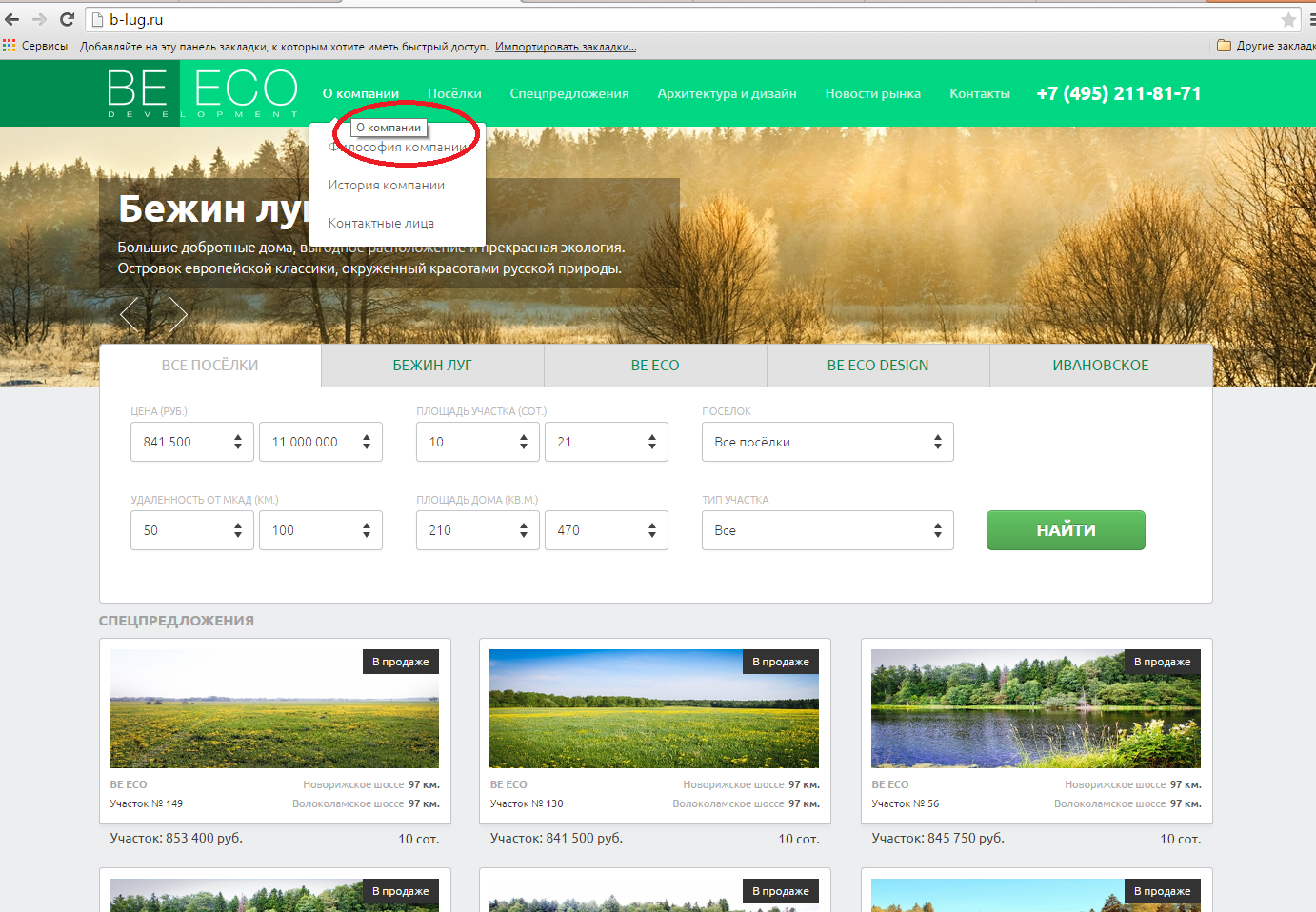Show previous slide with left arrow
This screenshot has height=912, width=1316.
point(130,313)
